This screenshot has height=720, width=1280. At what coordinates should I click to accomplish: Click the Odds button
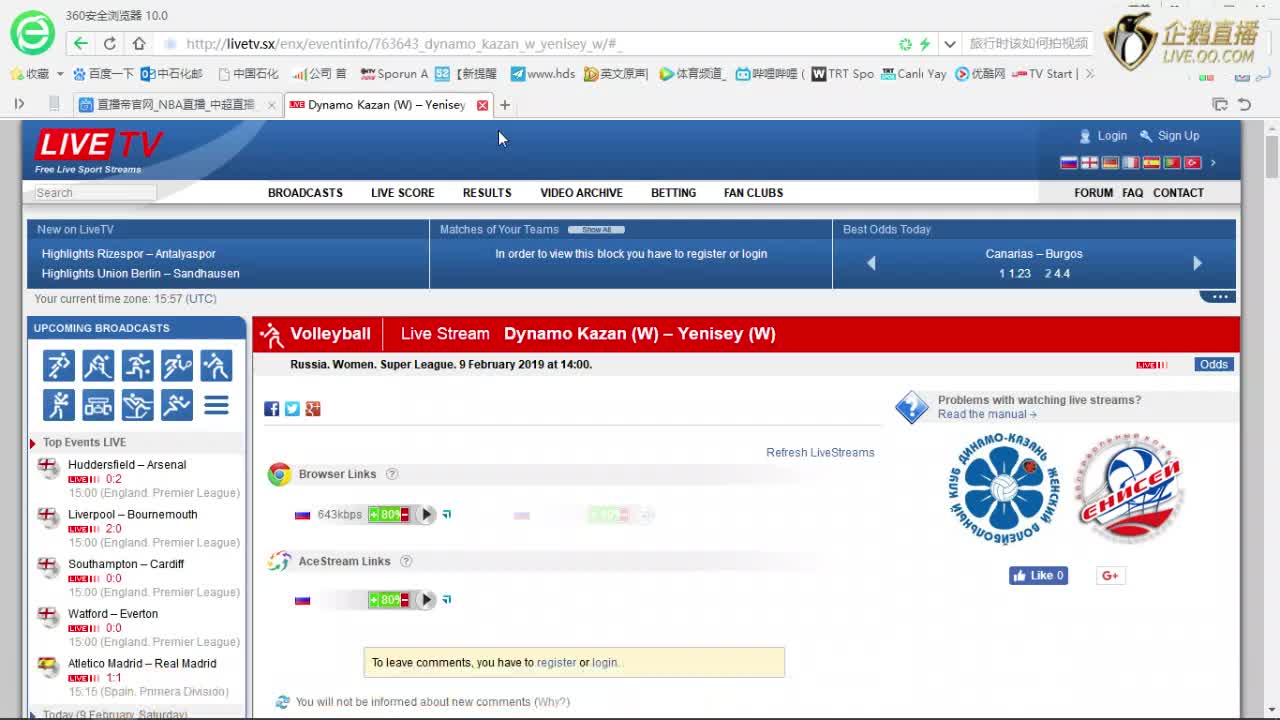pos(1213,364)
